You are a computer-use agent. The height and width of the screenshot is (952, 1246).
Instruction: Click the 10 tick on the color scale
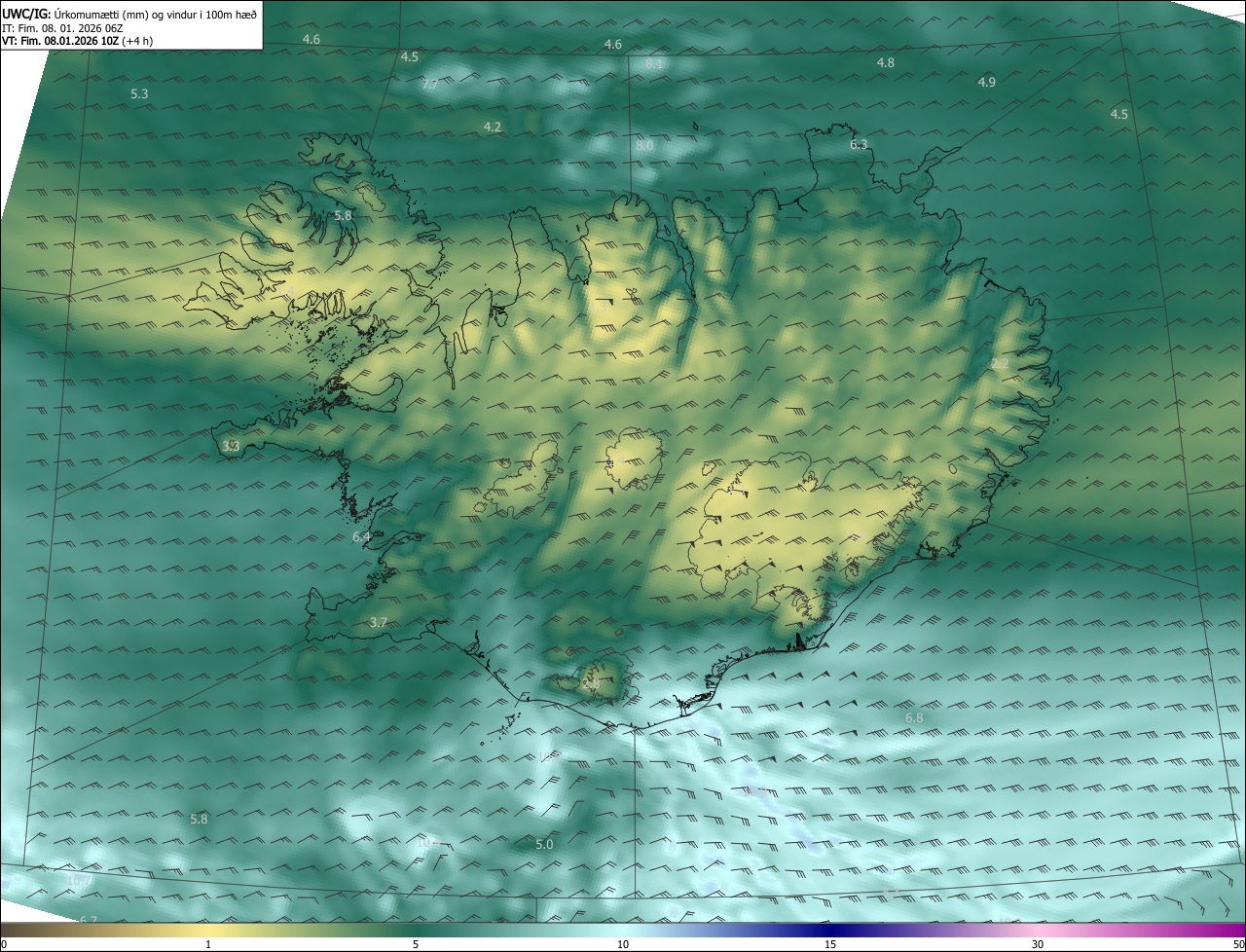623,944
